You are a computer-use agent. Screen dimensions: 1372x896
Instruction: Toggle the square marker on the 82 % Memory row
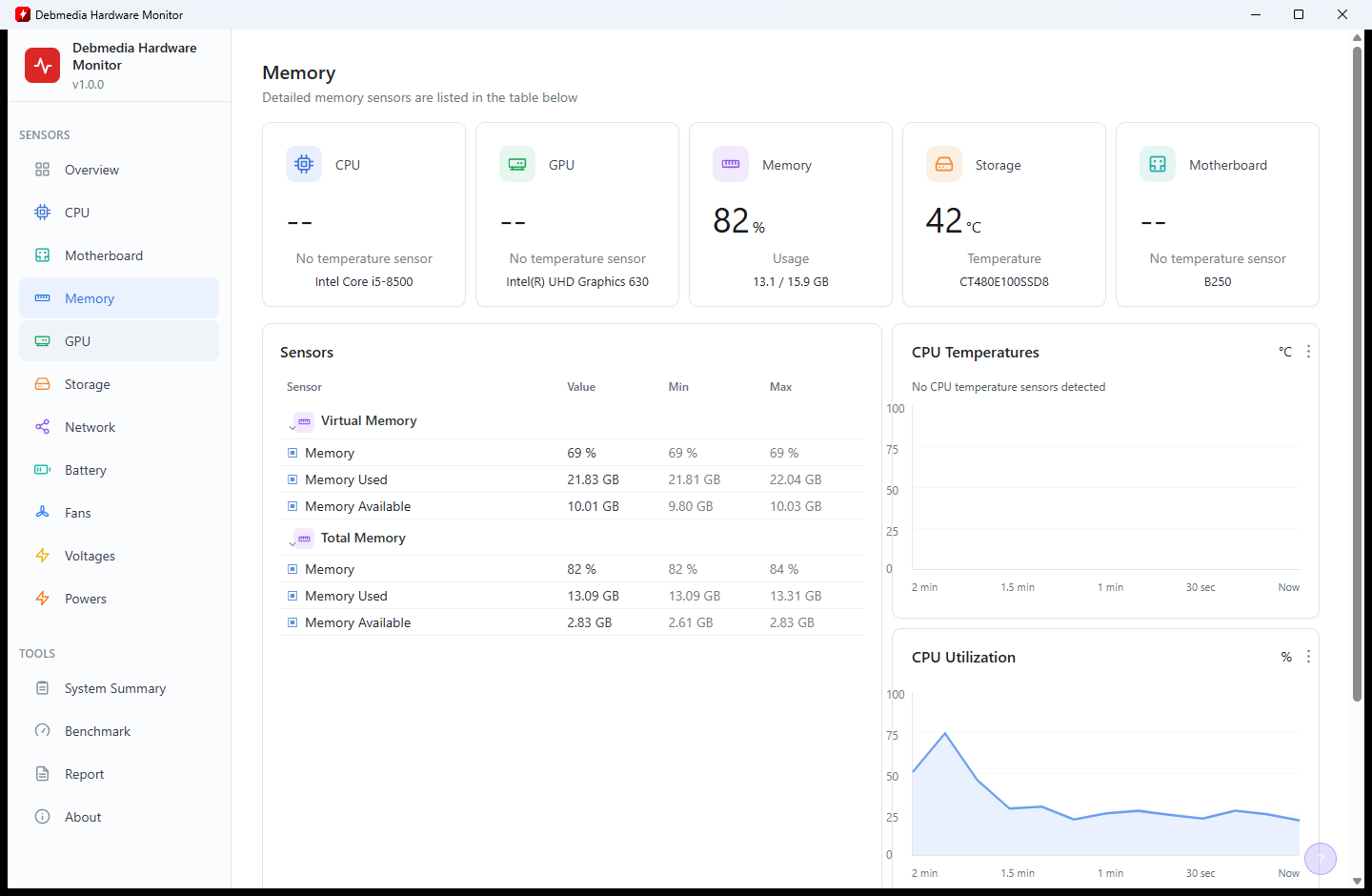[x=293, y=569]
